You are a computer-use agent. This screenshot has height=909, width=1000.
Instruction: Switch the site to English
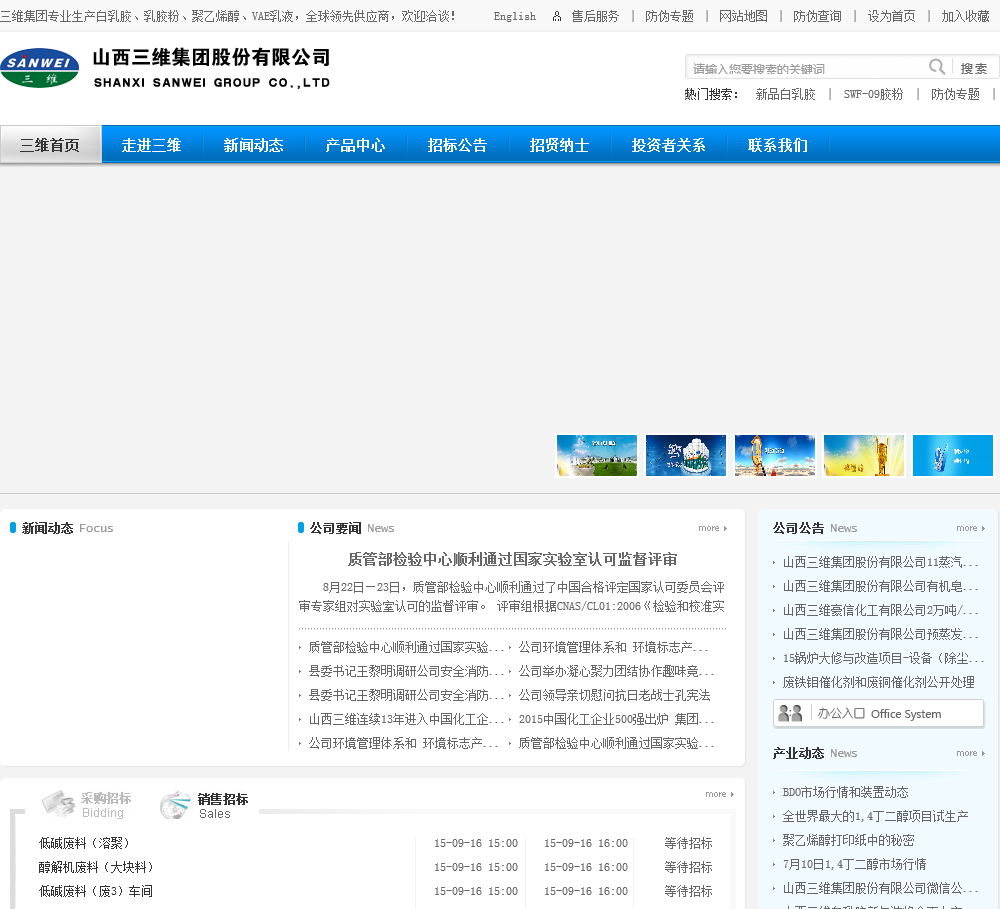(515, 16)
